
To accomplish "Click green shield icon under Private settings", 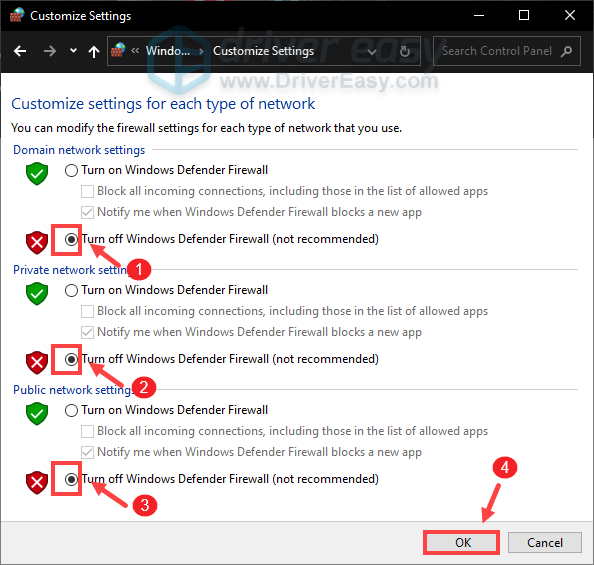I will pyautogui.click(x=37, y=294).
